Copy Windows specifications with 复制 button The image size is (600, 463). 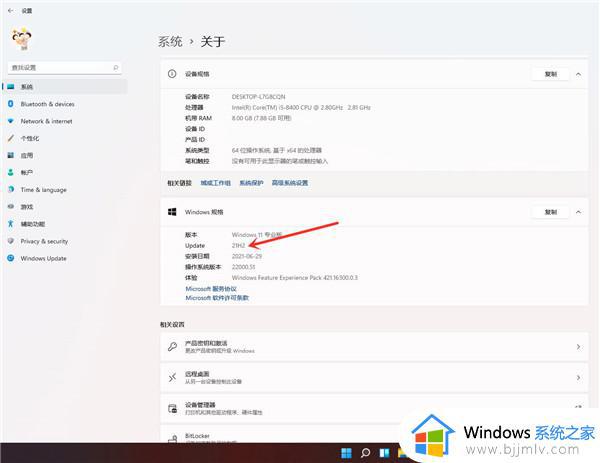click(x=551, y=212)
